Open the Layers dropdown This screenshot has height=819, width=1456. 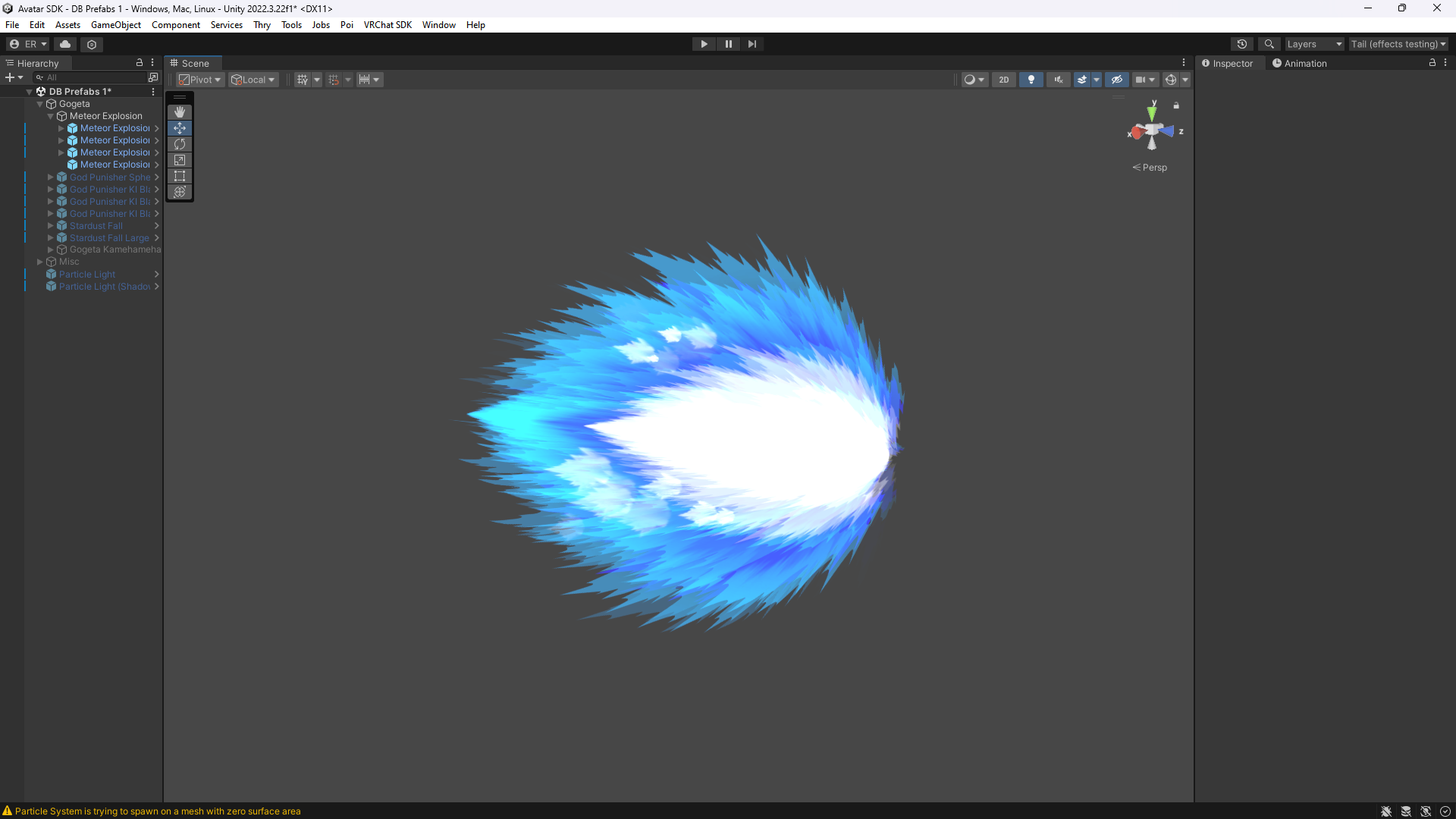[x=1313, y=44]
